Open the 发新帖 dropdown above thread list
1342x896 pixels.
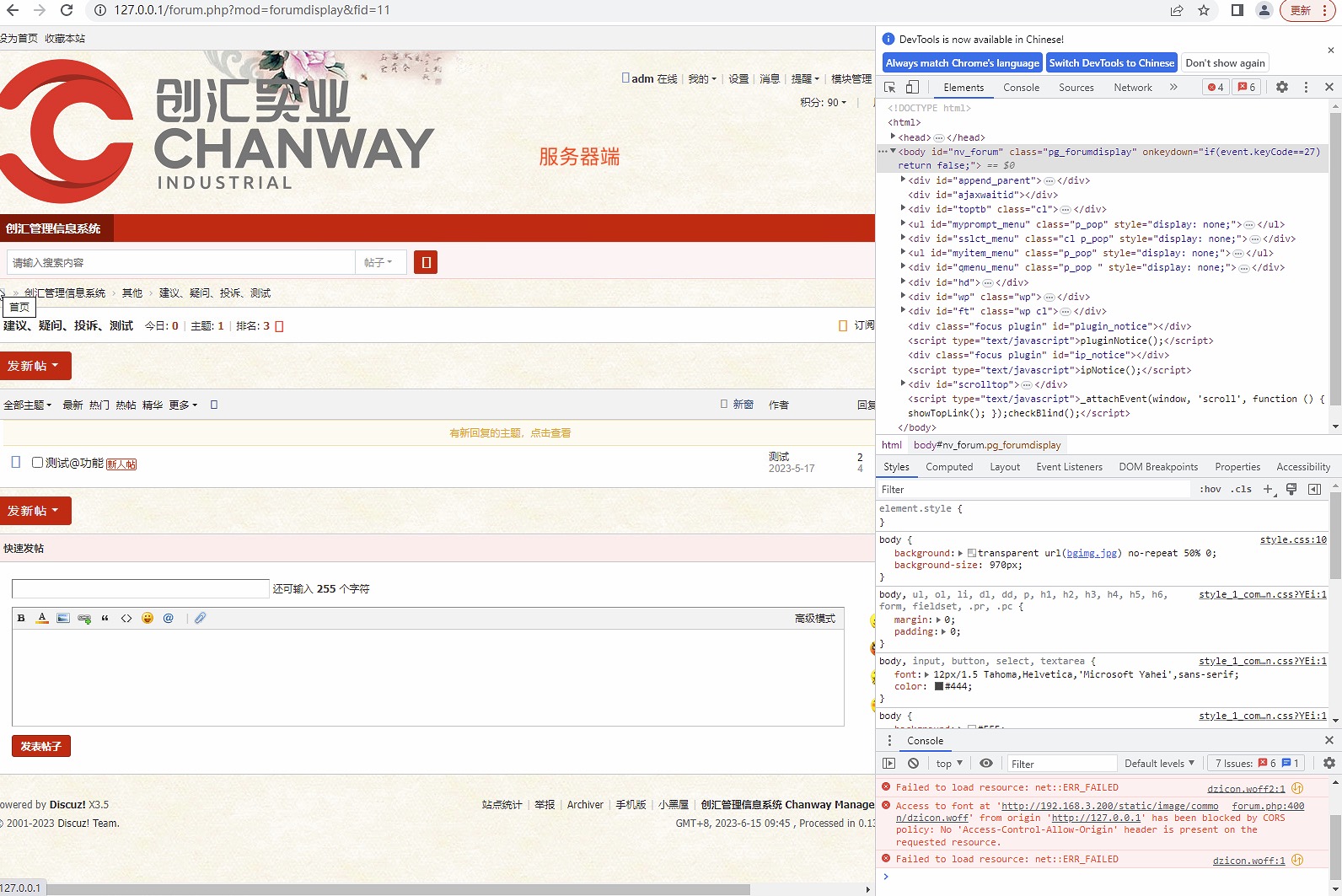pos(35,366)
